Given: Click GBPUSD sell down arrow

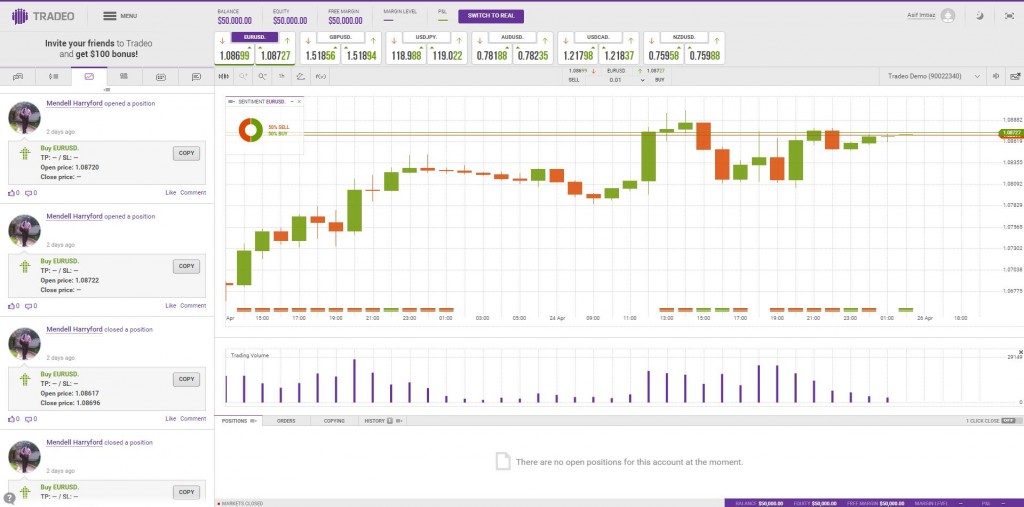Looking at the screenshot, I should 308,40.
